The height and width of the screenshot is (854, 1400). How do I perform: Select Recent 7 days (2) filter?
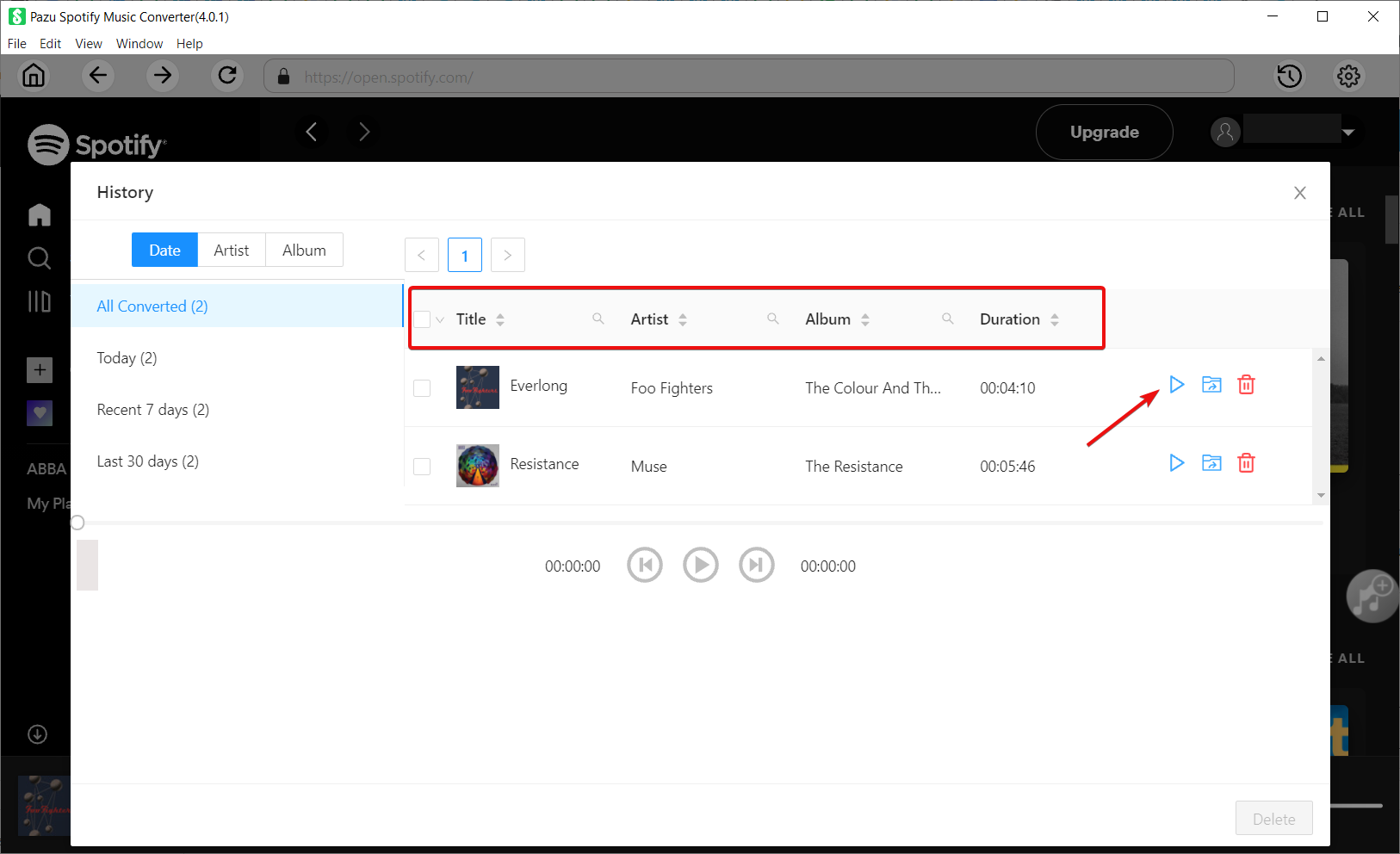point(237,409)
